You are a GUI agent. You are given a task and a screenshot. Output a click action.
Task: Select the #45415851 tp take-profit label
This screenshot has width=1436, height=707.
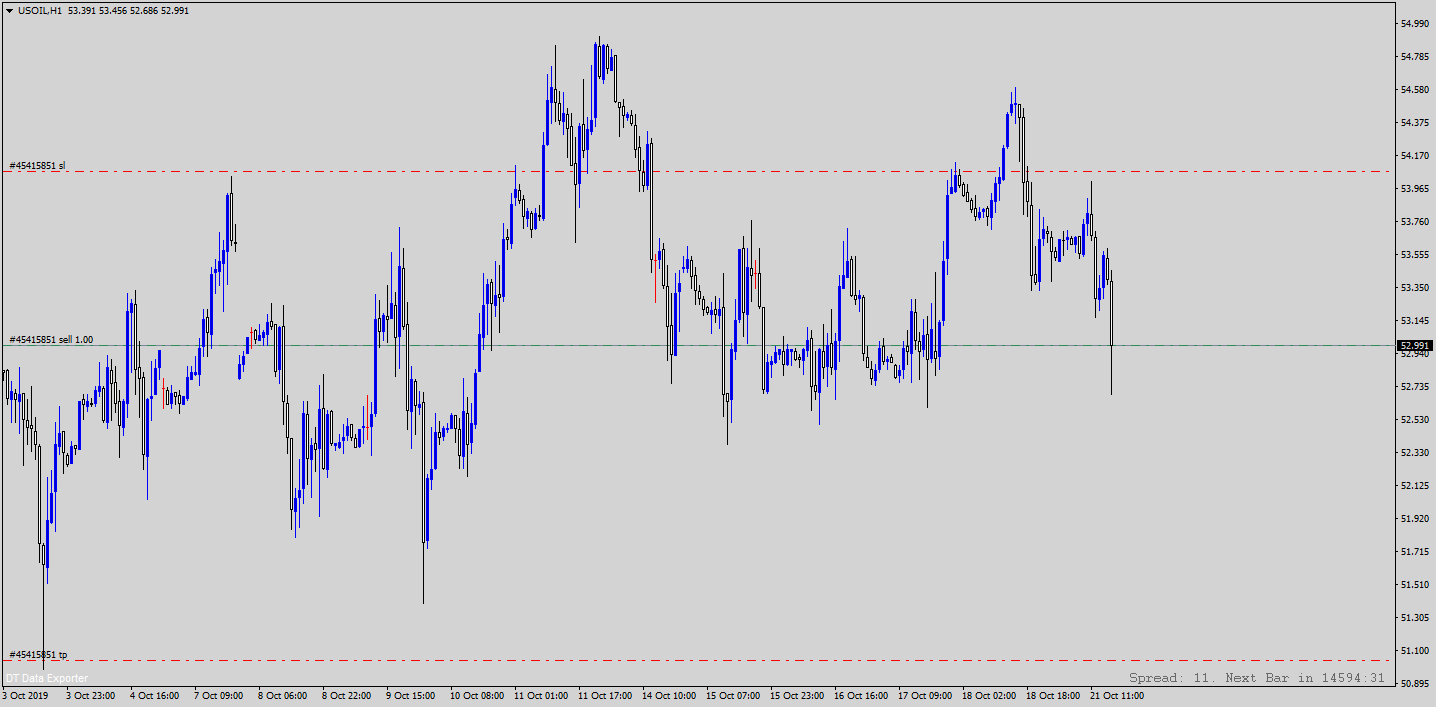38,654
